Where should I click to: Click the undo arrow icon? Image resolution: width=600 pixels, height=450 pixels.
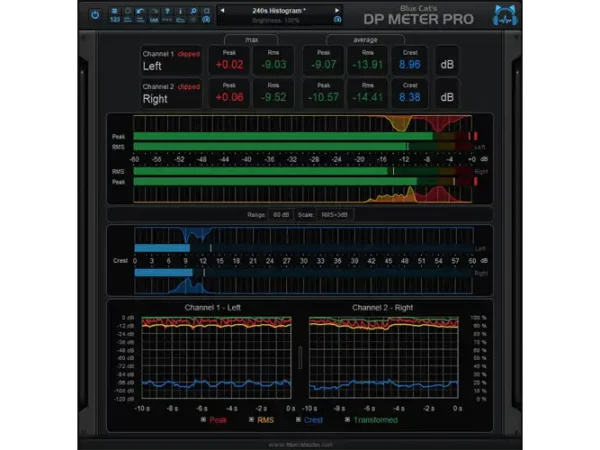(140, 11)
